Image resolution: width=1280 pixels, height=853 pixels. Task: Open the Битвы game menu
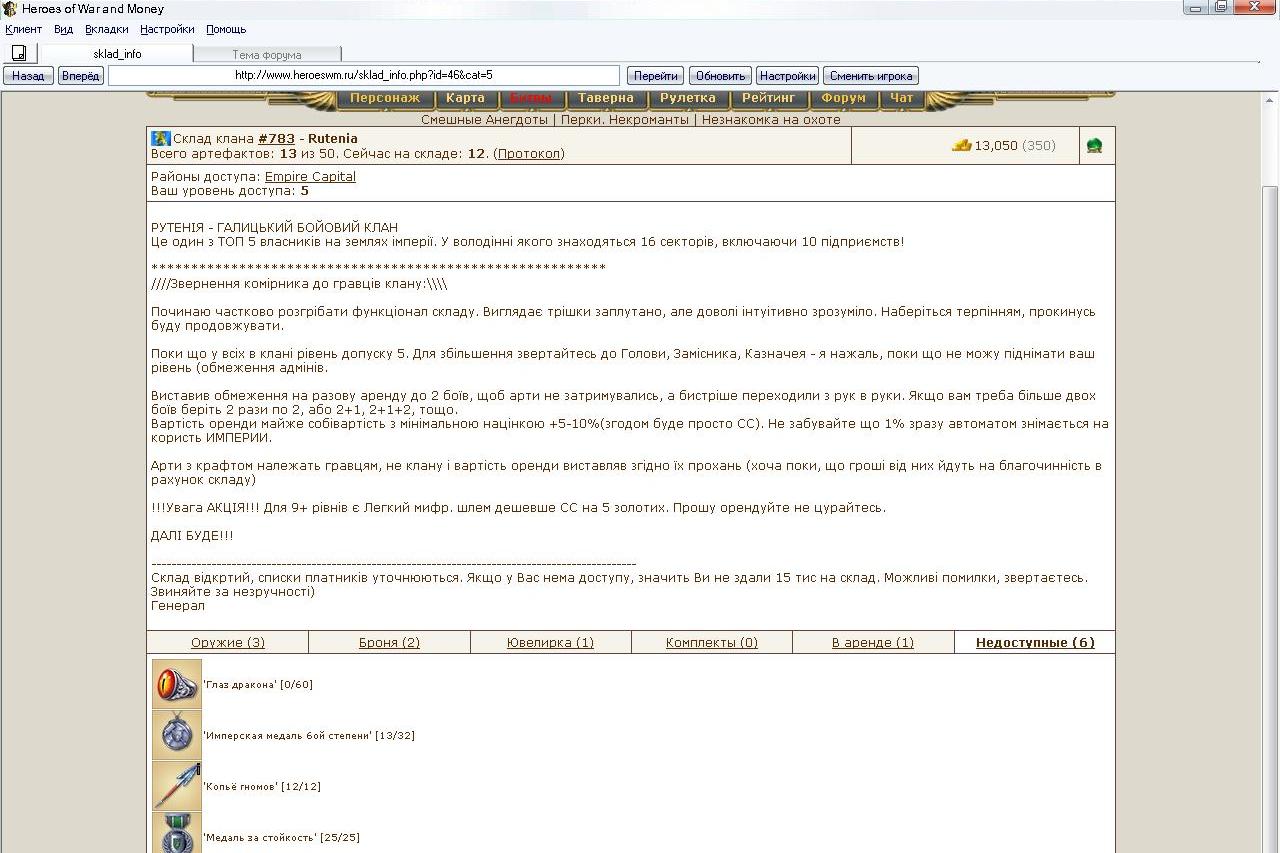[531, 99]
